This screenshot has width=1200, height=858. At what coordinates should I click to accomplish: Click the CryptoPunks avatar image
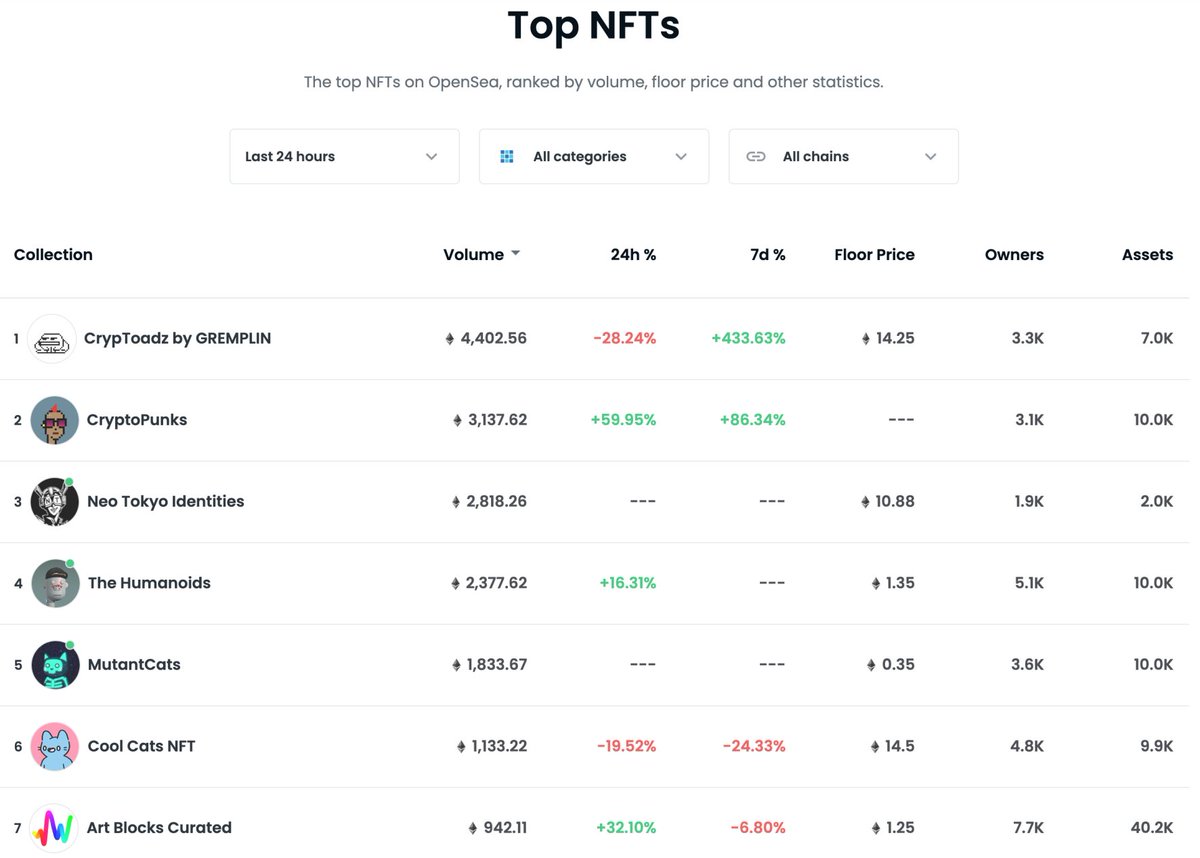tap(54, 420)
